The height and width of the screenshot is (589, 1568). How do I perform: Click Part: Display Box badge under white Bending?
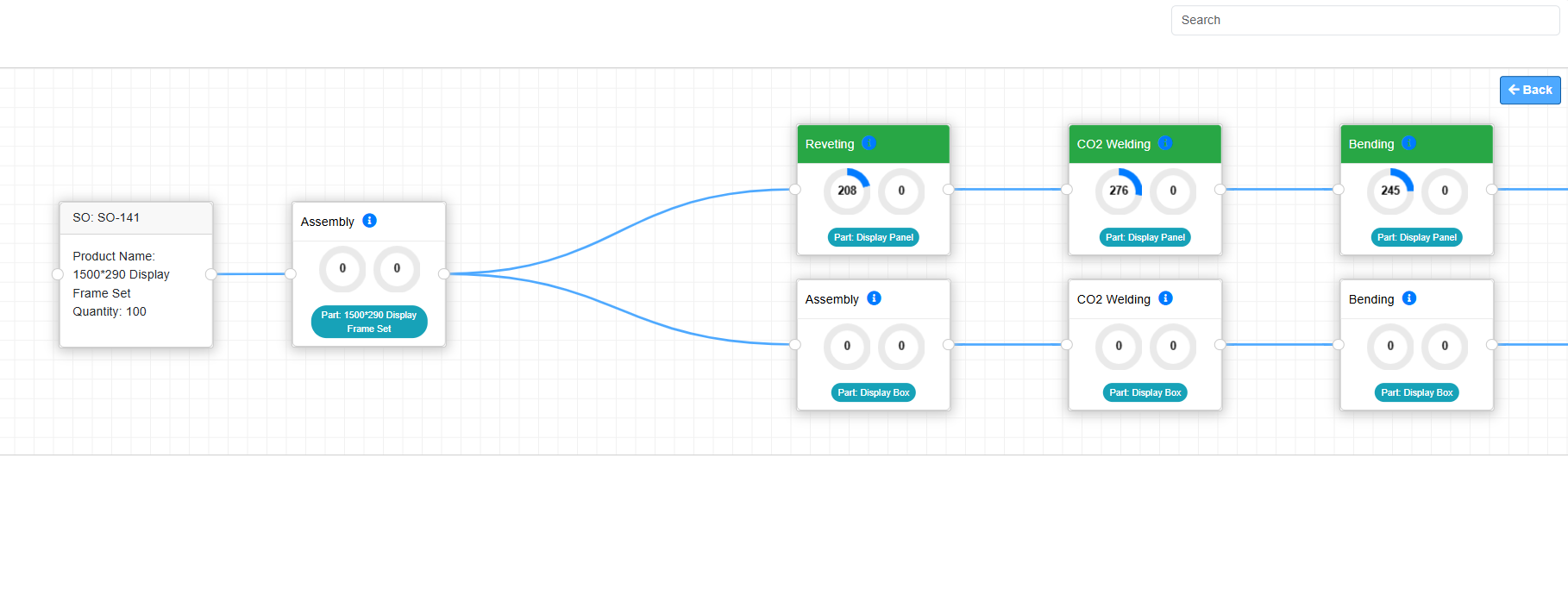point(1416,392)
